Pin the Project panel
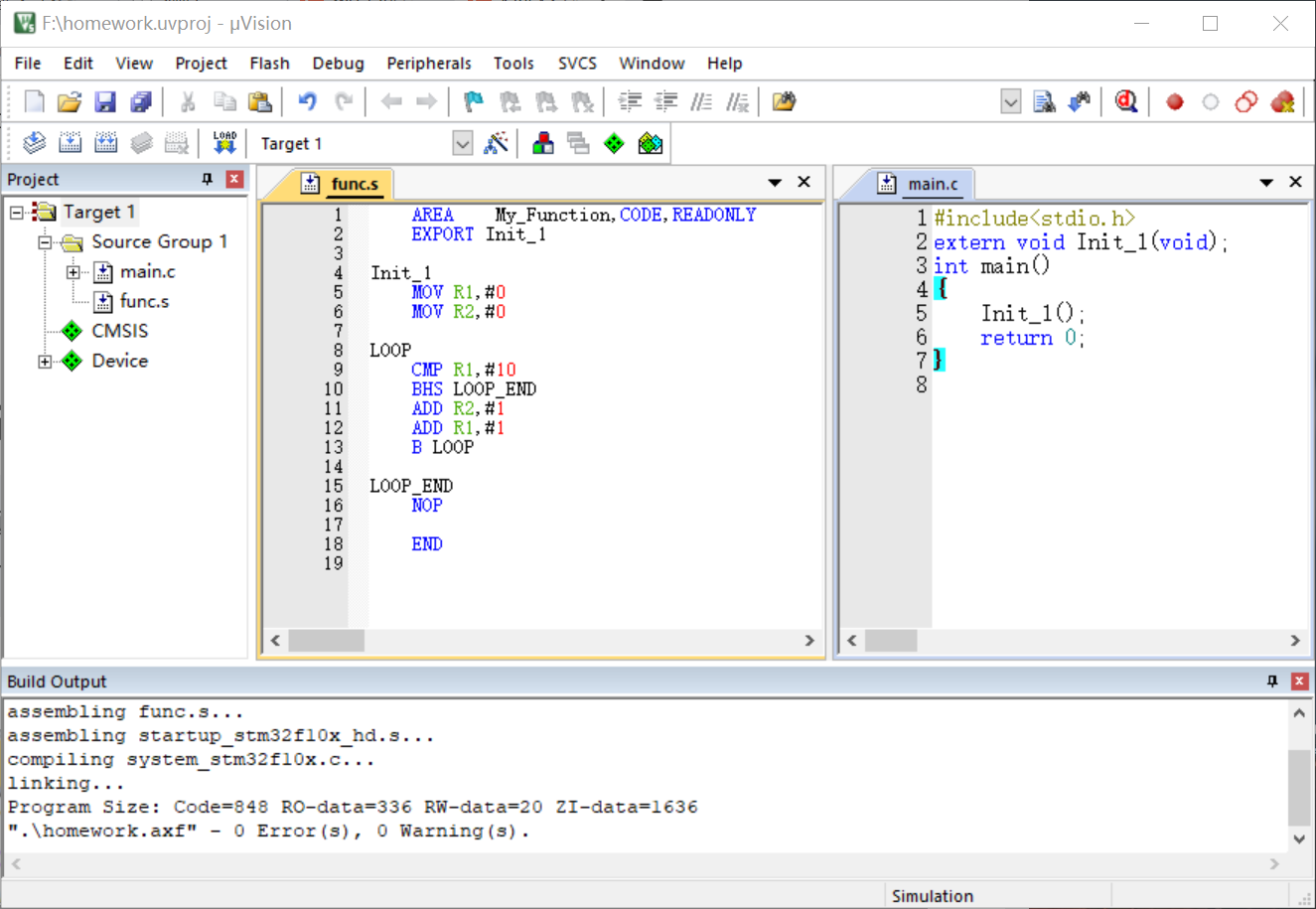The width and height of the screenshot is (1316, 909). [x=207, y=179]
